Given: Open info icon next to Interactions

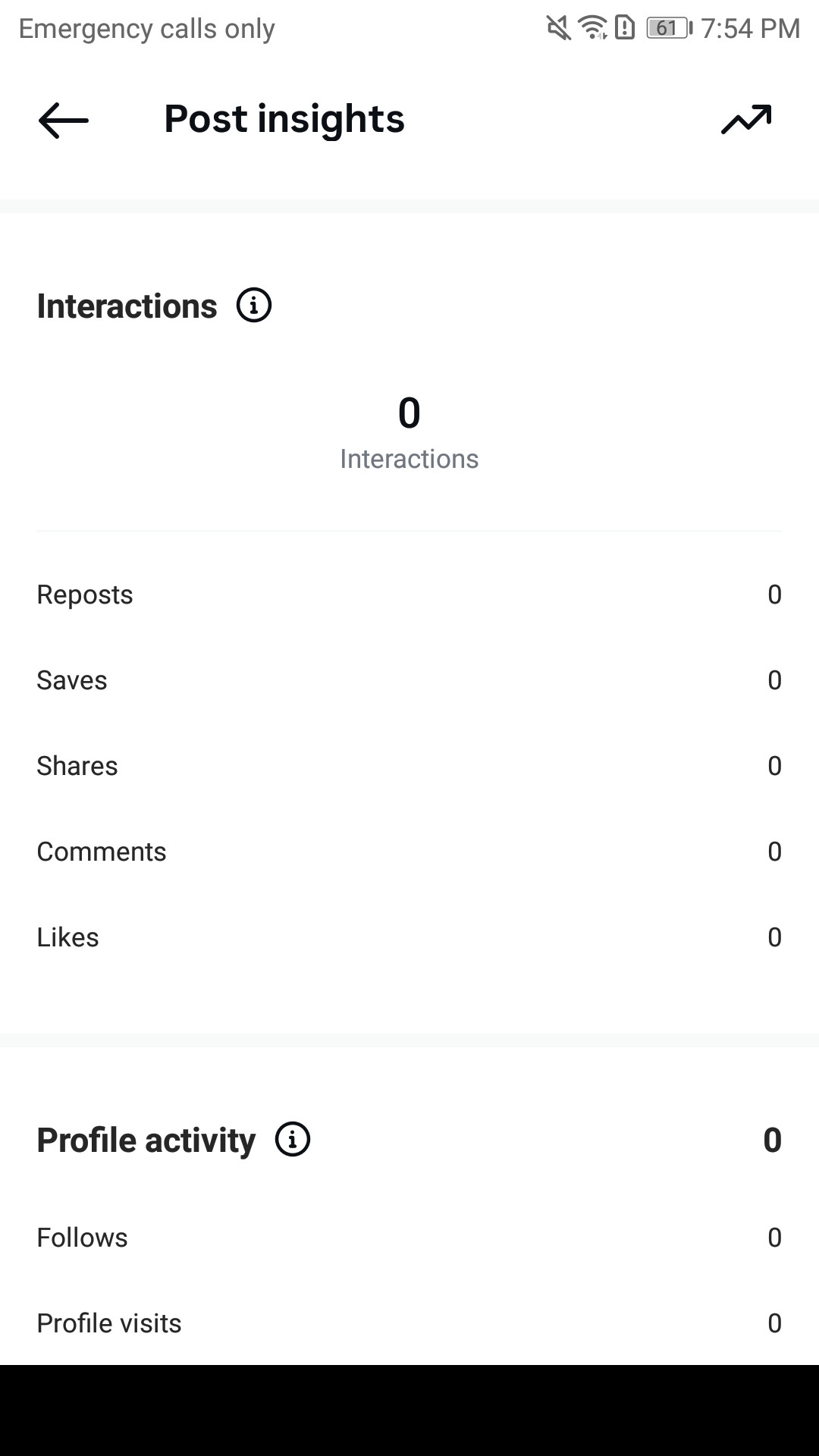Looking at the screenshot, I should click(x=254, y=306).
